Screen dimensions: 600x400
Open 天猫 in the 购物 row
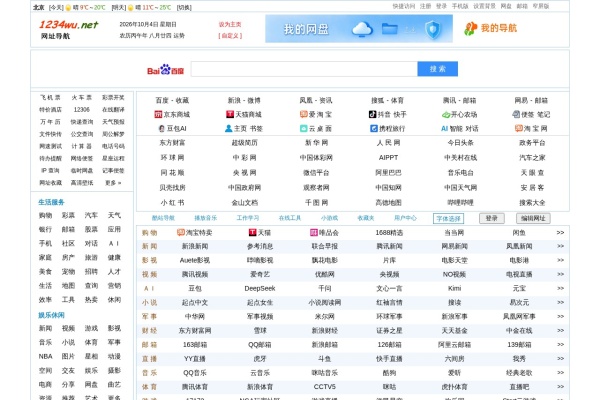260,233
